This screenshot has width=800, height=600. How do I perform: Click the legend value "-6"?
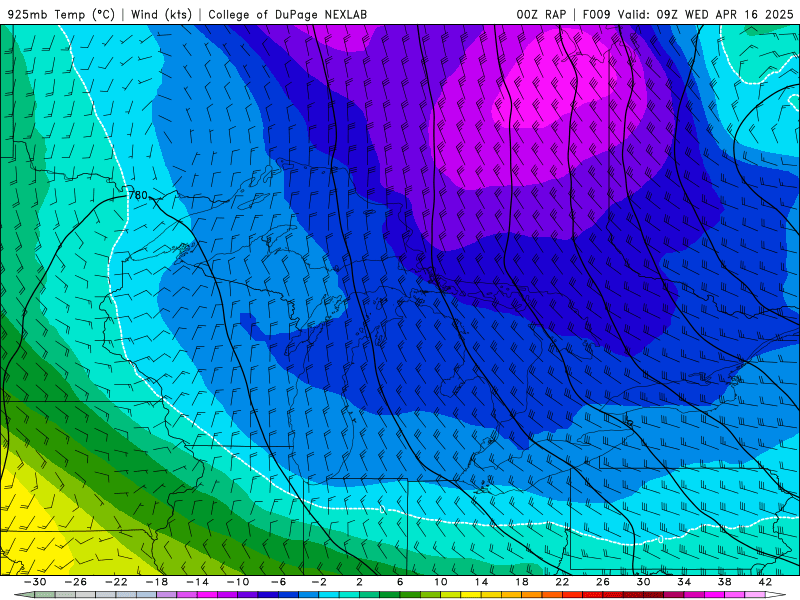278,582
